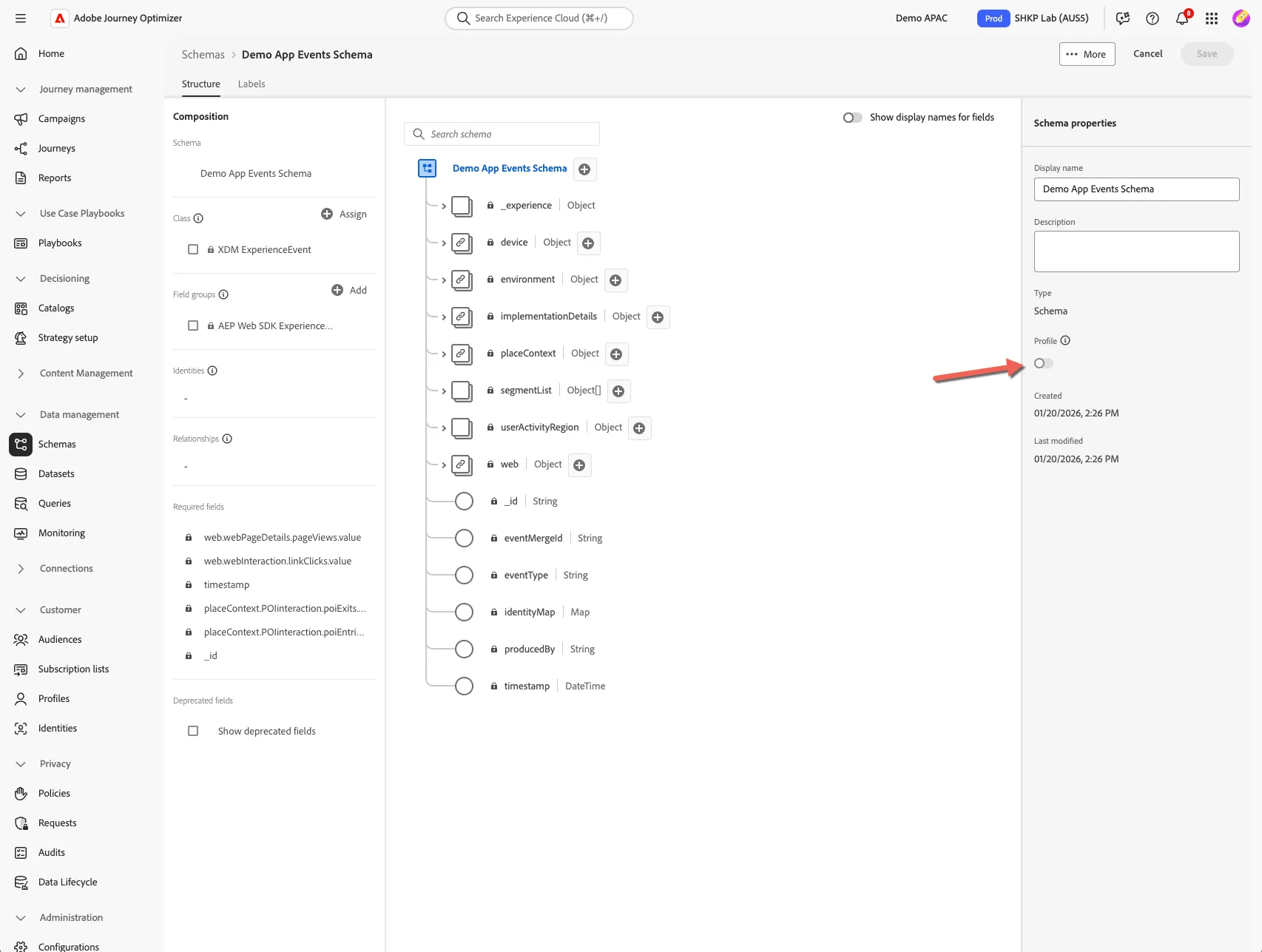The height and width of the screenshot is (952, 1262).
Task: Open the app switcher grid
Action: [1212, 18]
